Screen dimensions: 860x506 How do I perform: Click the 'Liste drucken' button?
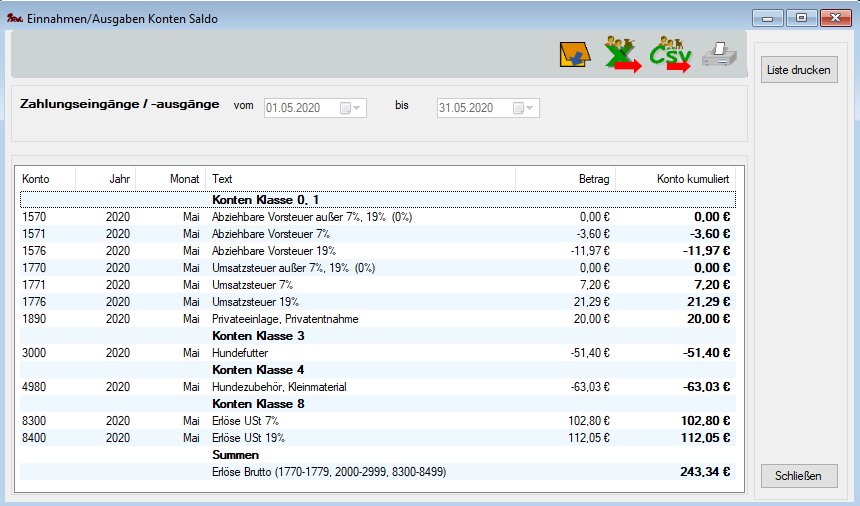(798, 71)
